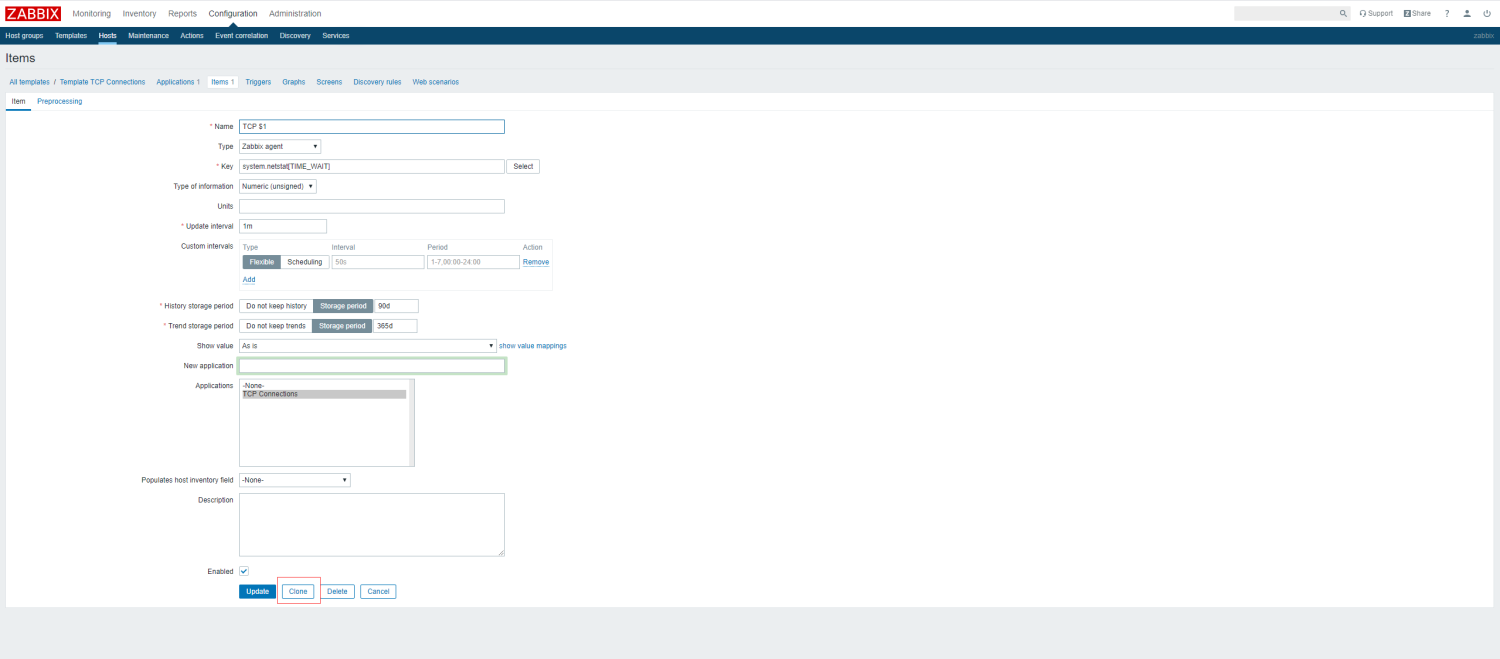Go to Templates submenu
Screen dimensions: 1500x659
coord(71,36)
